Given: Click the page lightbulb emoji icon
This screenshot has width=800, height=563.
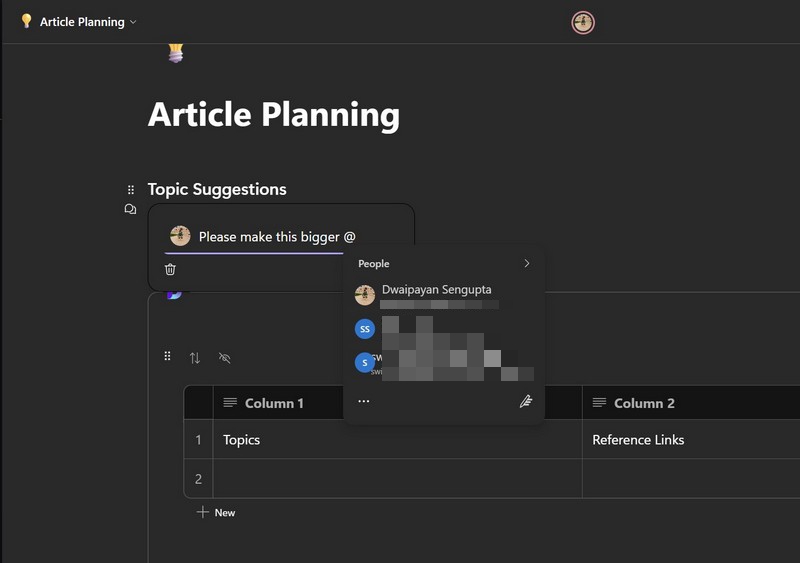Looking at the screenshot, I should coord(176,53).
